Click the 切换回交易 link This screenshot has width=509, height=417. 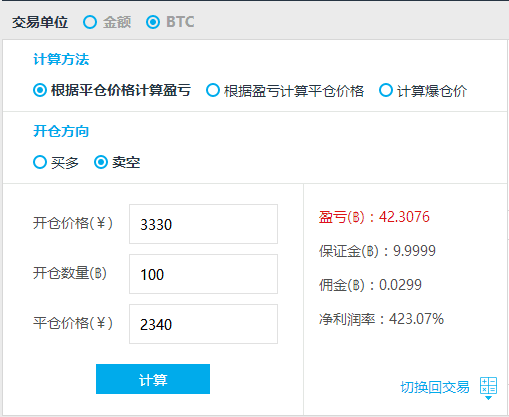tap(435, 387)
